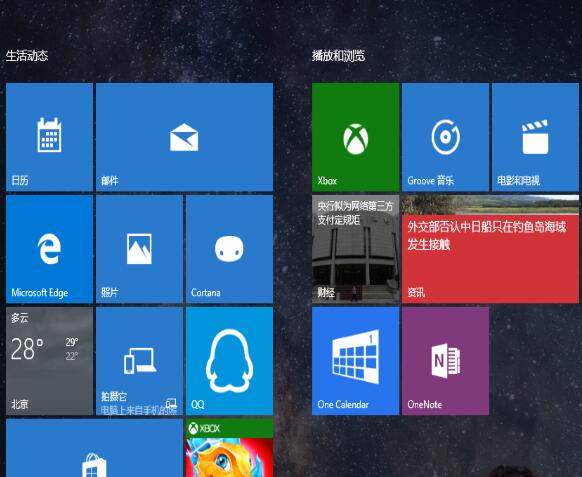The image size is (582, 477).
Task: Open the Store shopping bag tile
Action: [x=94, y=448]
